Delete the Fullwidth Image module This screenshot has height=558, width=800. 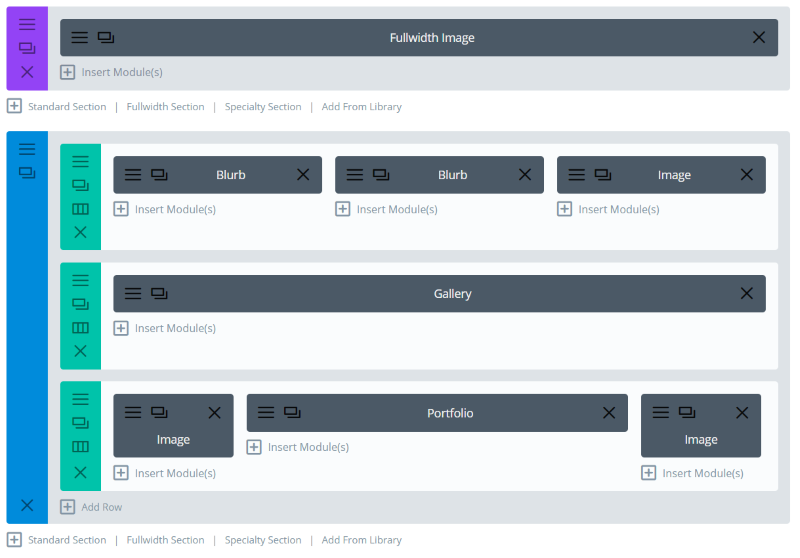pos(759,37)
